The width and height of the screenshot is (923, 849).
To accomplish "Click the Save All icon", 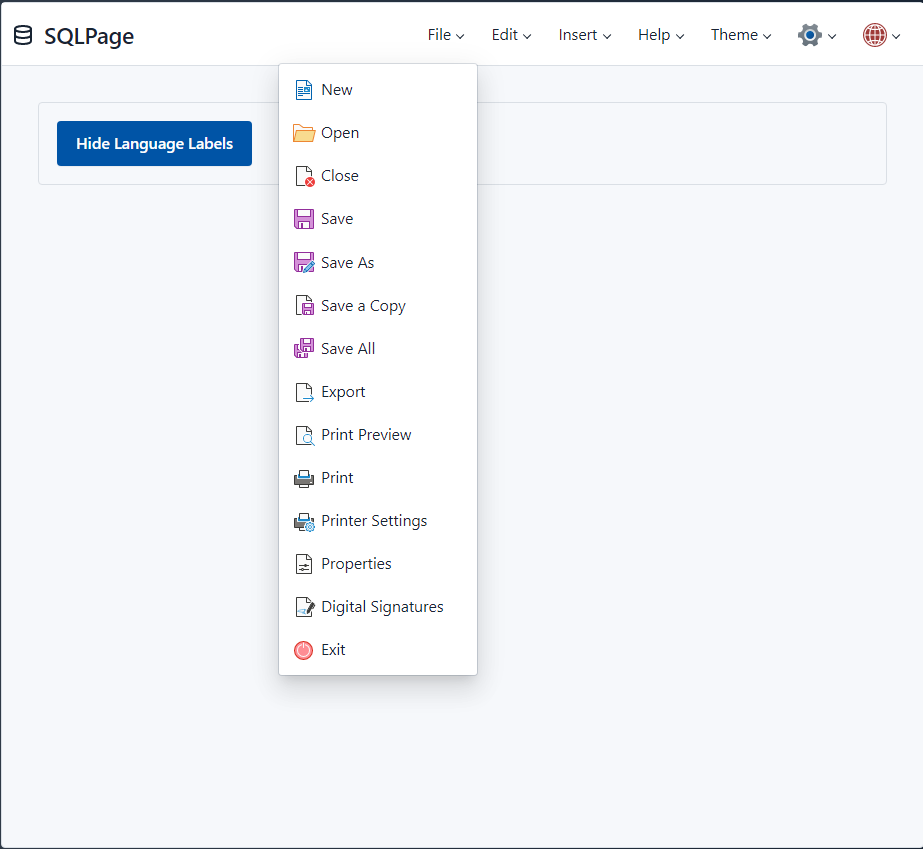I will 304,349.
